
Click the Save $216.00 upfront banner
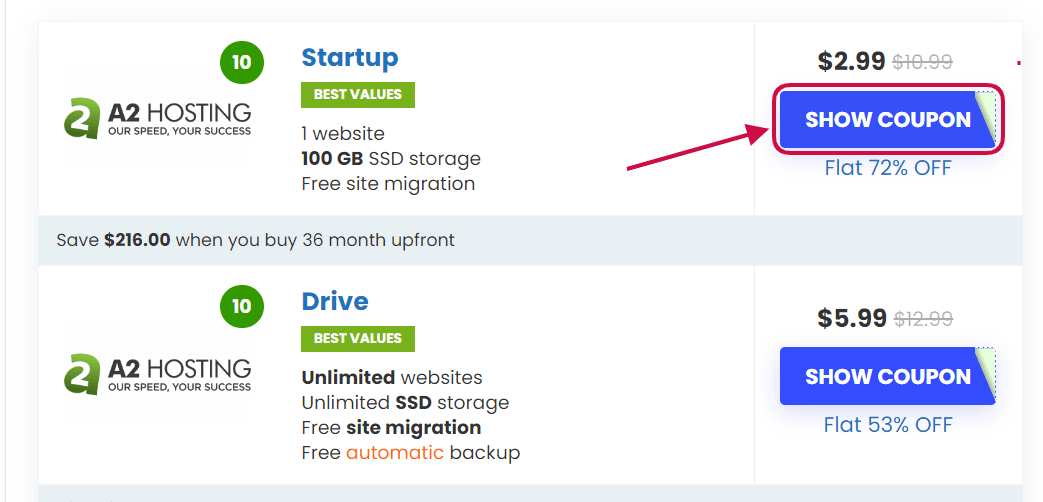coord(530,240)
